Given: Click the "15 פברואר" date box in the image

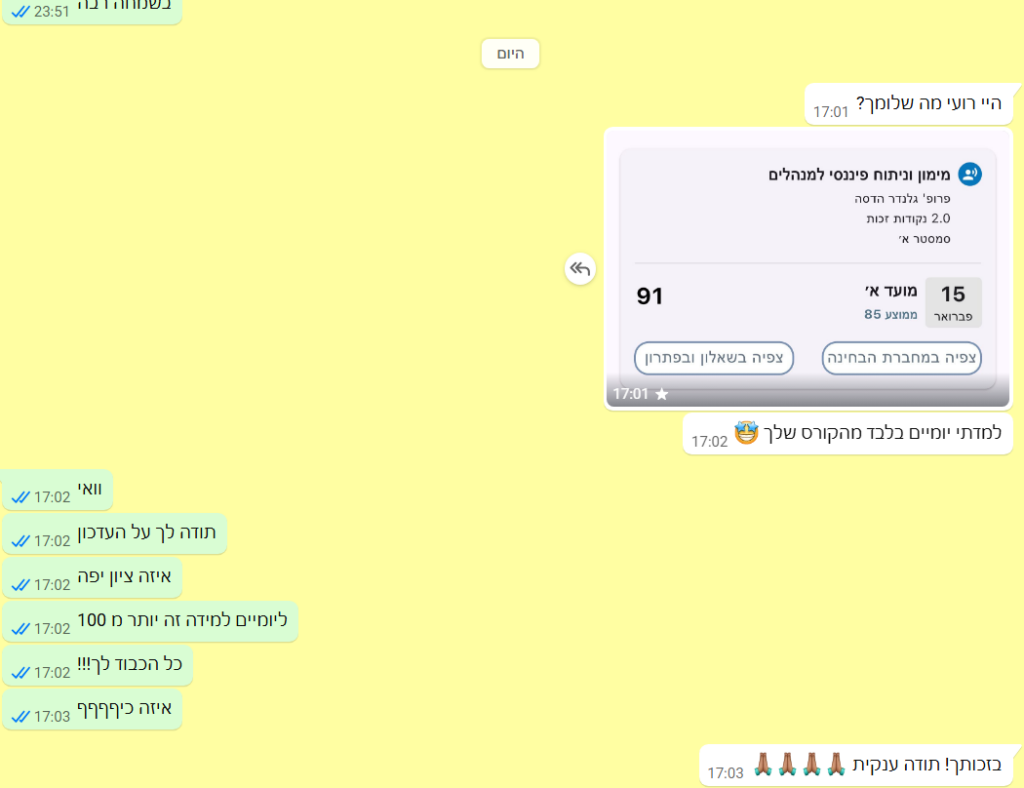Looking at the screenshot, I should pyautogui.click(x=953, y=302).
